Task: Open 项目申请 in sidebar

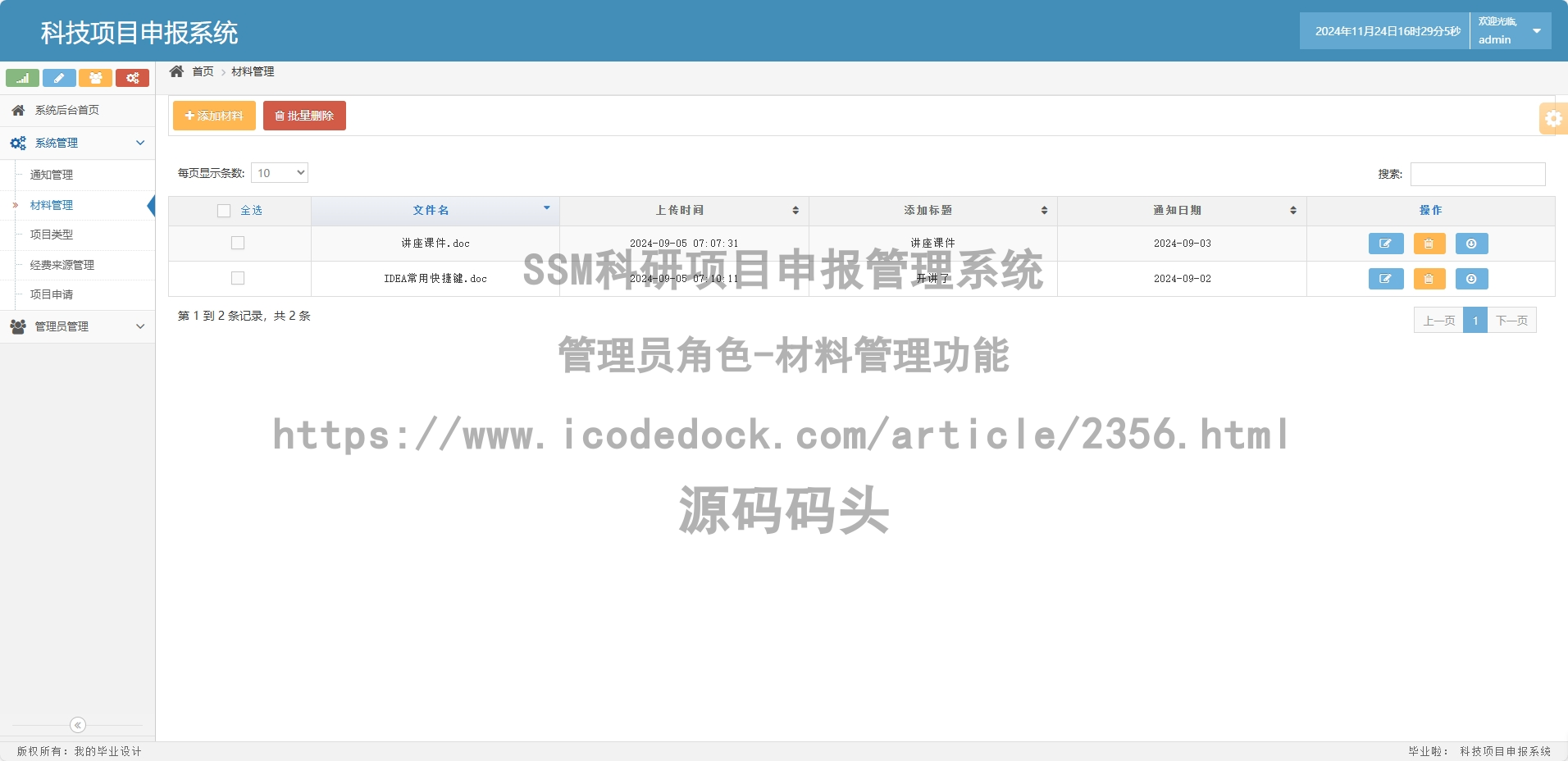Action: click(52, 294)
